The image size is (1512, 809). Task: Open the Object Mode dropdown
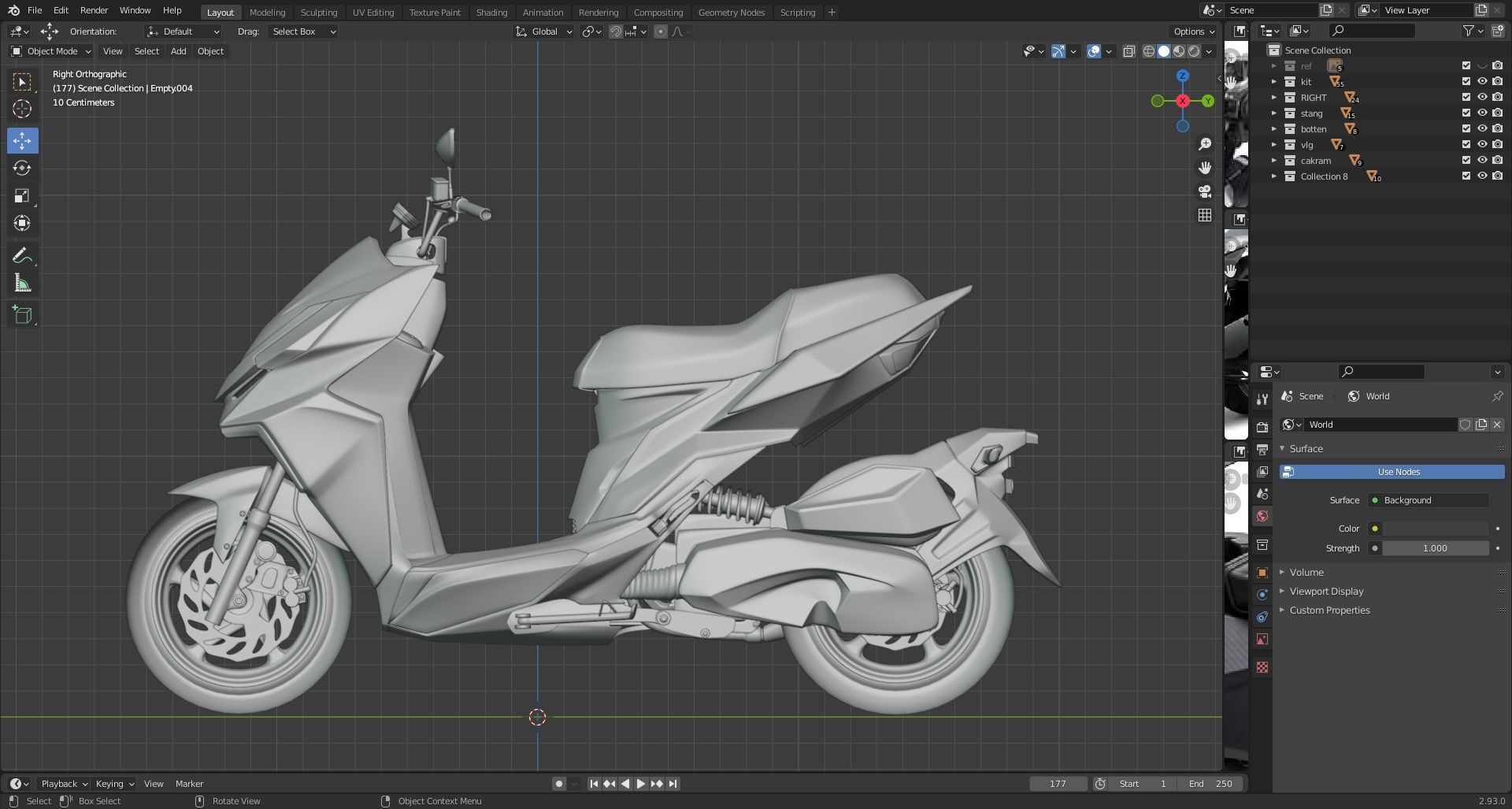click(50, 51)
